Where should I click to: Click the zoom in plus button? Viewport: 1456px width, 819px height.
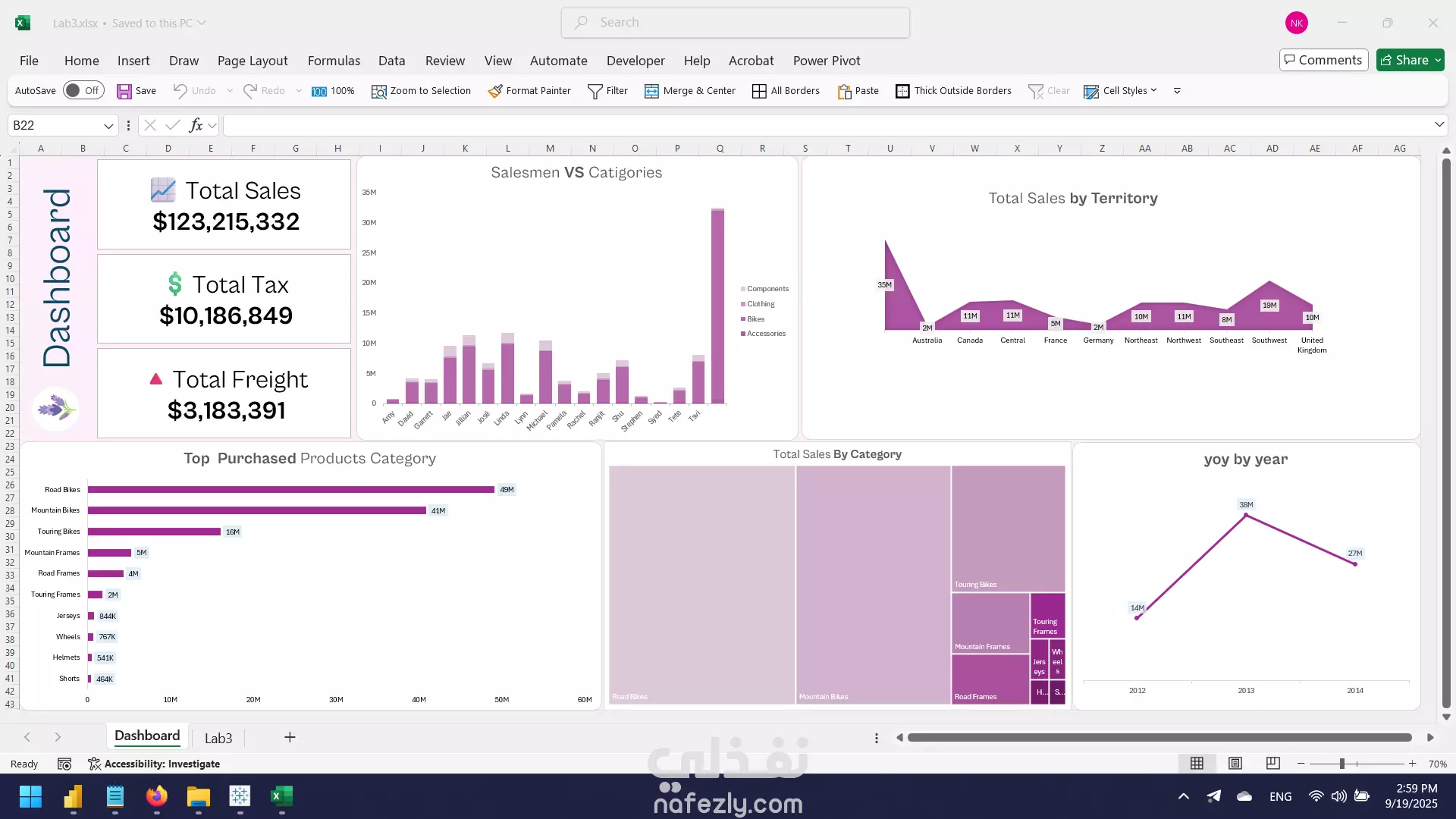click(1412, 764)
